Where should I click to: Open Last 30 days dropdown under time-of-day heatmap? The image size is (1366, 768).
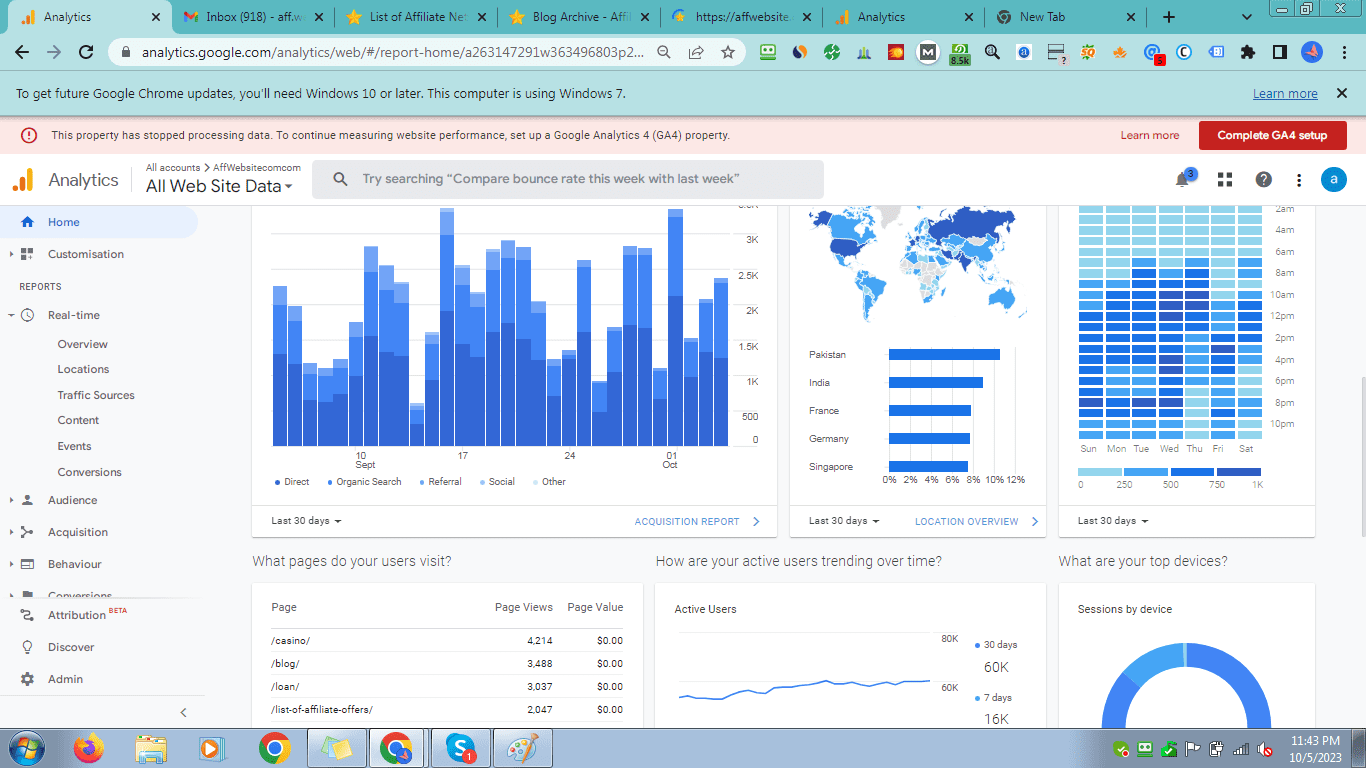1113,521
